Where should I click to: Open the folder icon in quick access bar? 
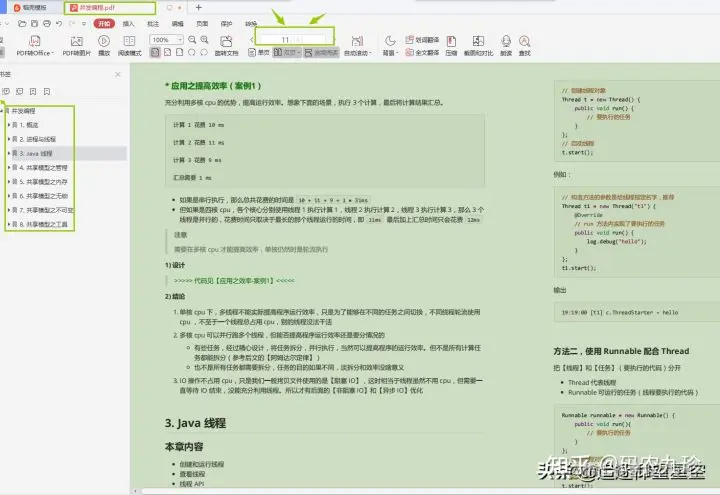coord(22,23)
